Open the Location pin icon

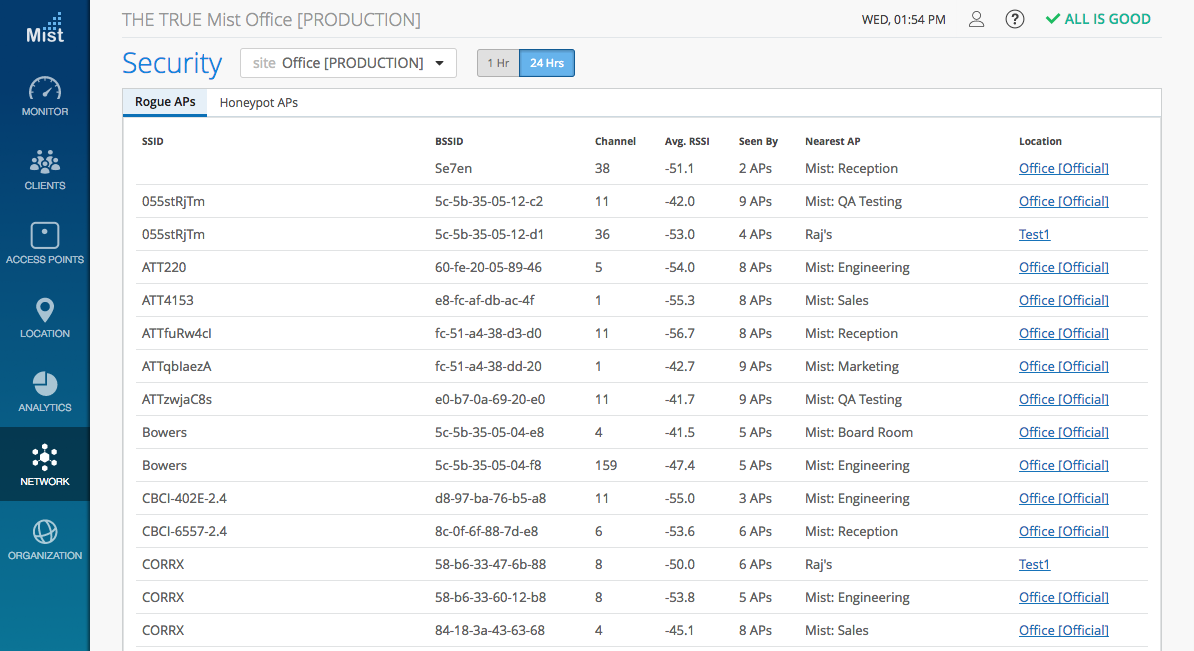point(45,311)
